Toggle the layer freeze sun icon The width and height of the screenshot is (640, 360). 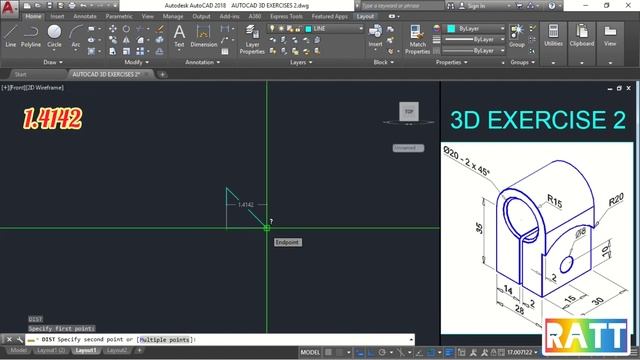tap(281, 29)
